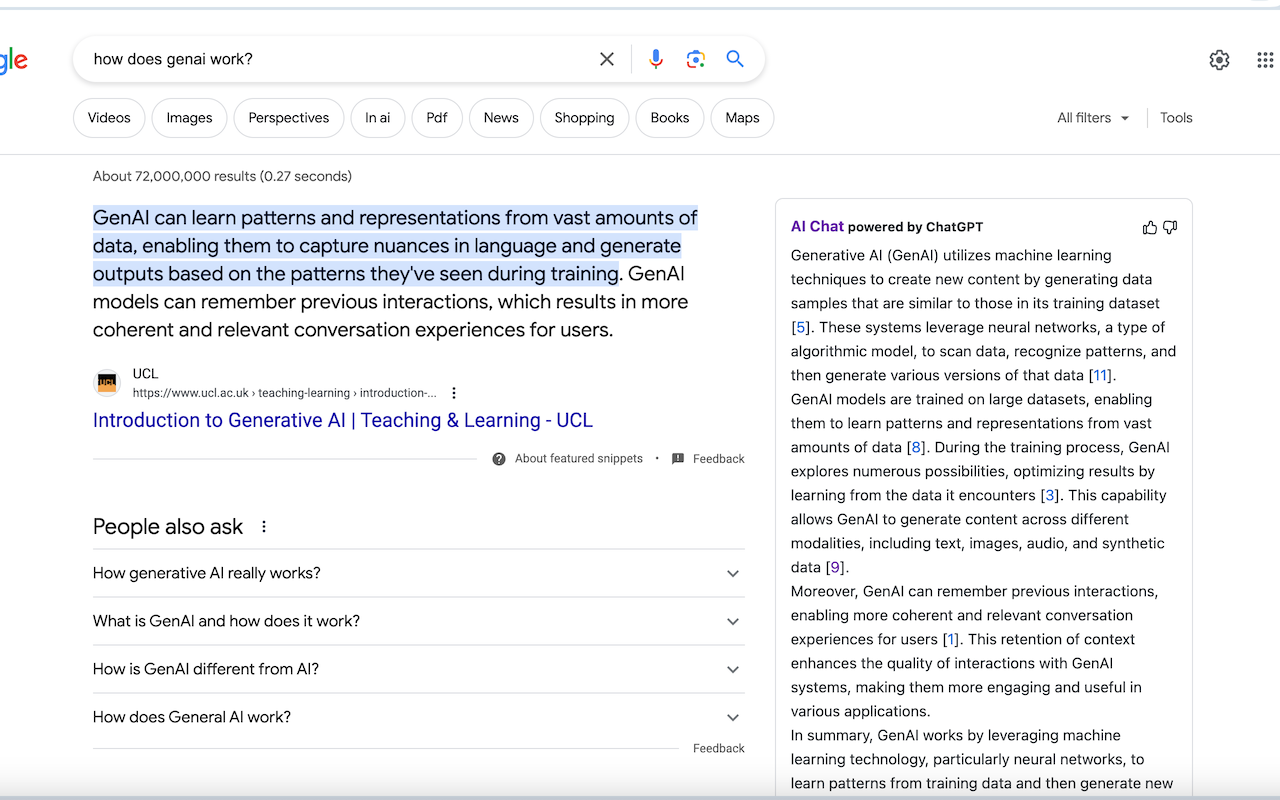Open three-dot menu beside UCL result

coord(454,393)
